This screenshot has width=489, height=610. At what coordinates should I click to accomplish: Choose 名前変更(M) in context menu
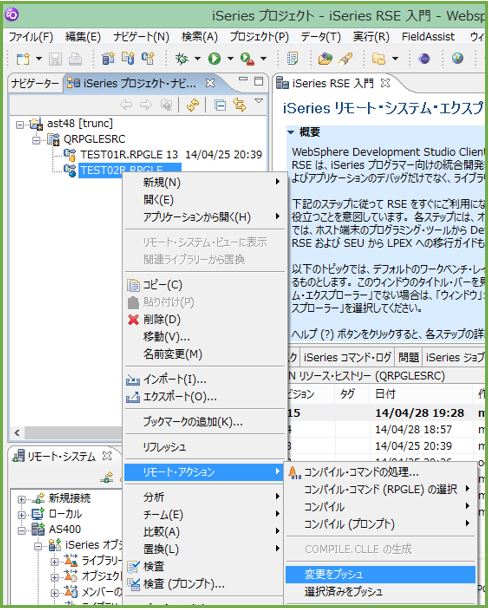tap(204, 354)
